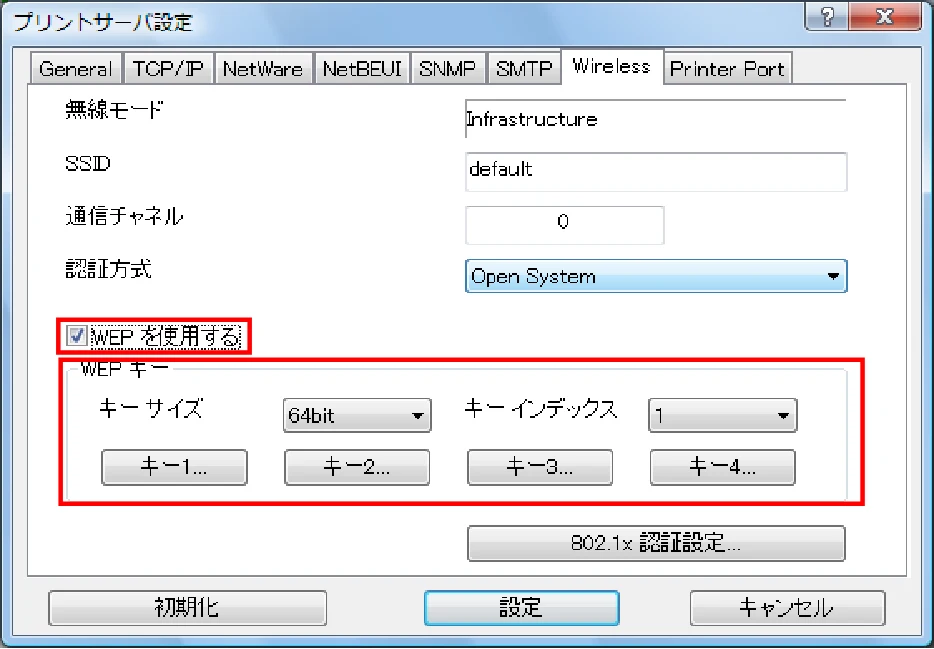Open the TCP/IP tab
934x649 pixels.
(167, 69)
